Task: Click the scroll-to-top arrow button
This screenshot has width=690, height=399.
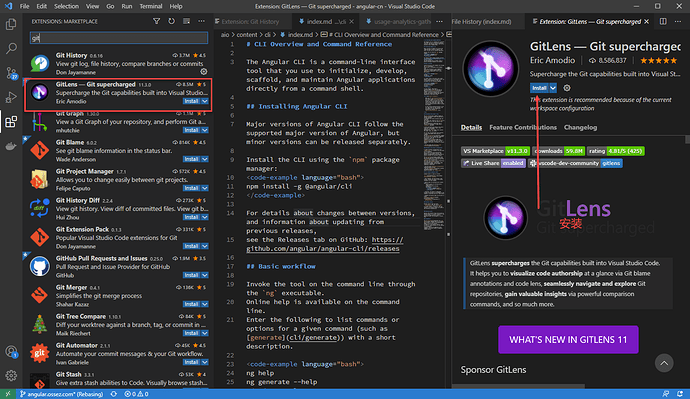Action: click(664, 363)
